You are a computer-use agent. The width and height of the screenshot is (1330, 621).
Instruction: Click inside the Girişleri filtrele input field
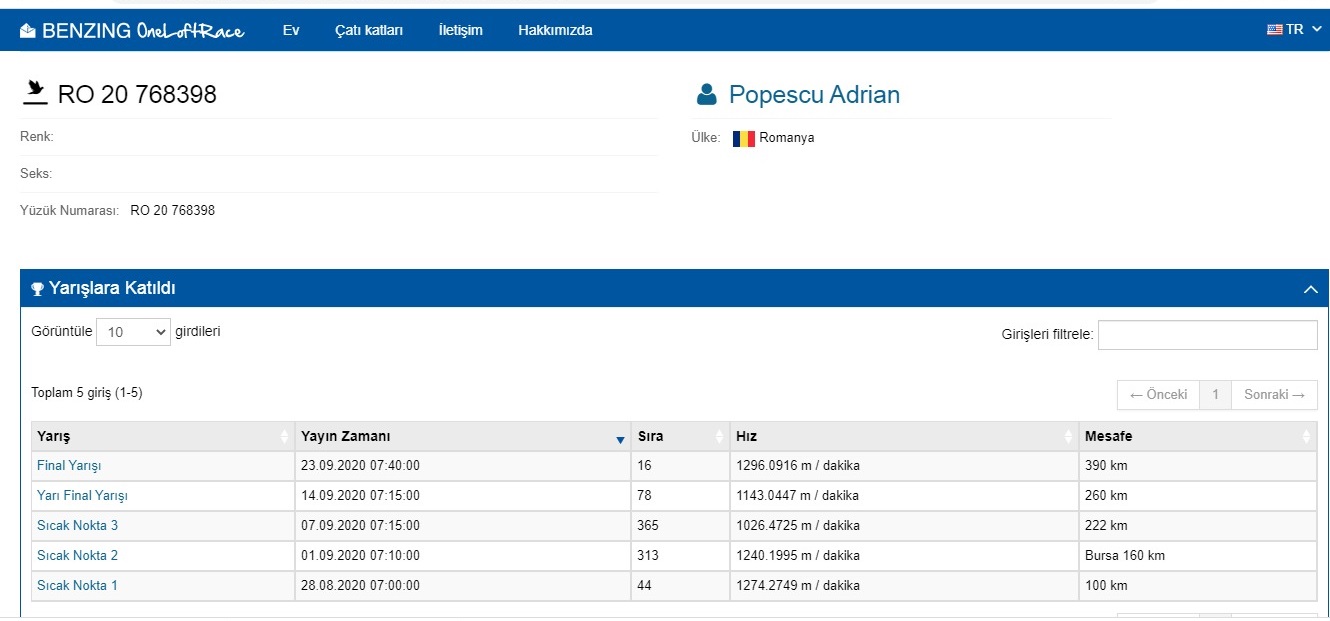(x=1207, y=334)
